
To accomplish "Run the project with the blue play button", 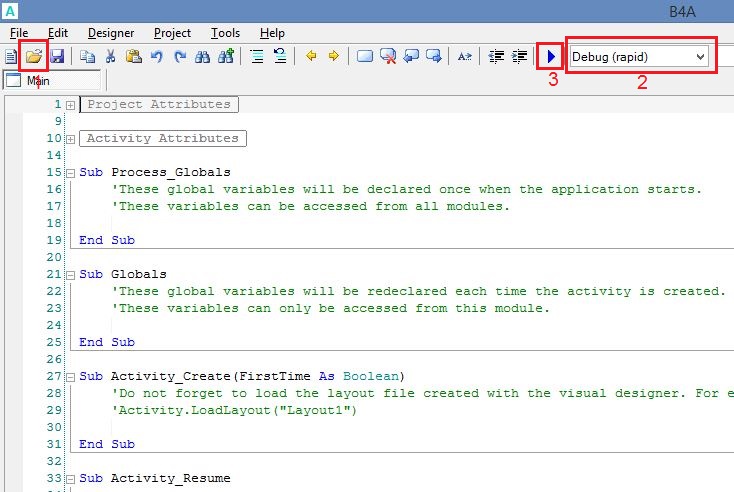I will tap(551, 57).
